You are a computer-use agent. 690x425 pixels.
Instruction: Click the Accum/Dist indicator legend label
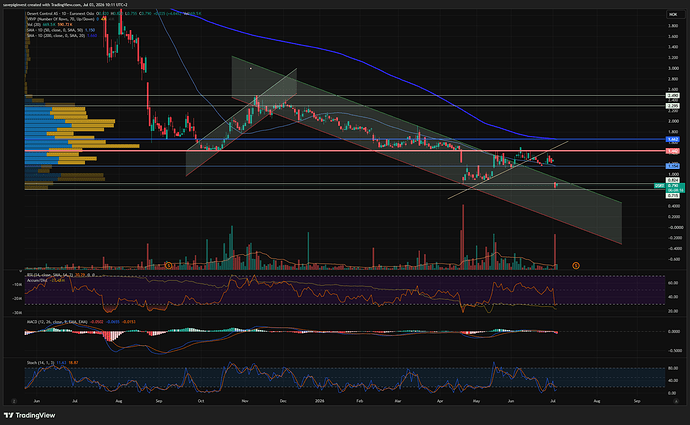click(x=37, y=280)
